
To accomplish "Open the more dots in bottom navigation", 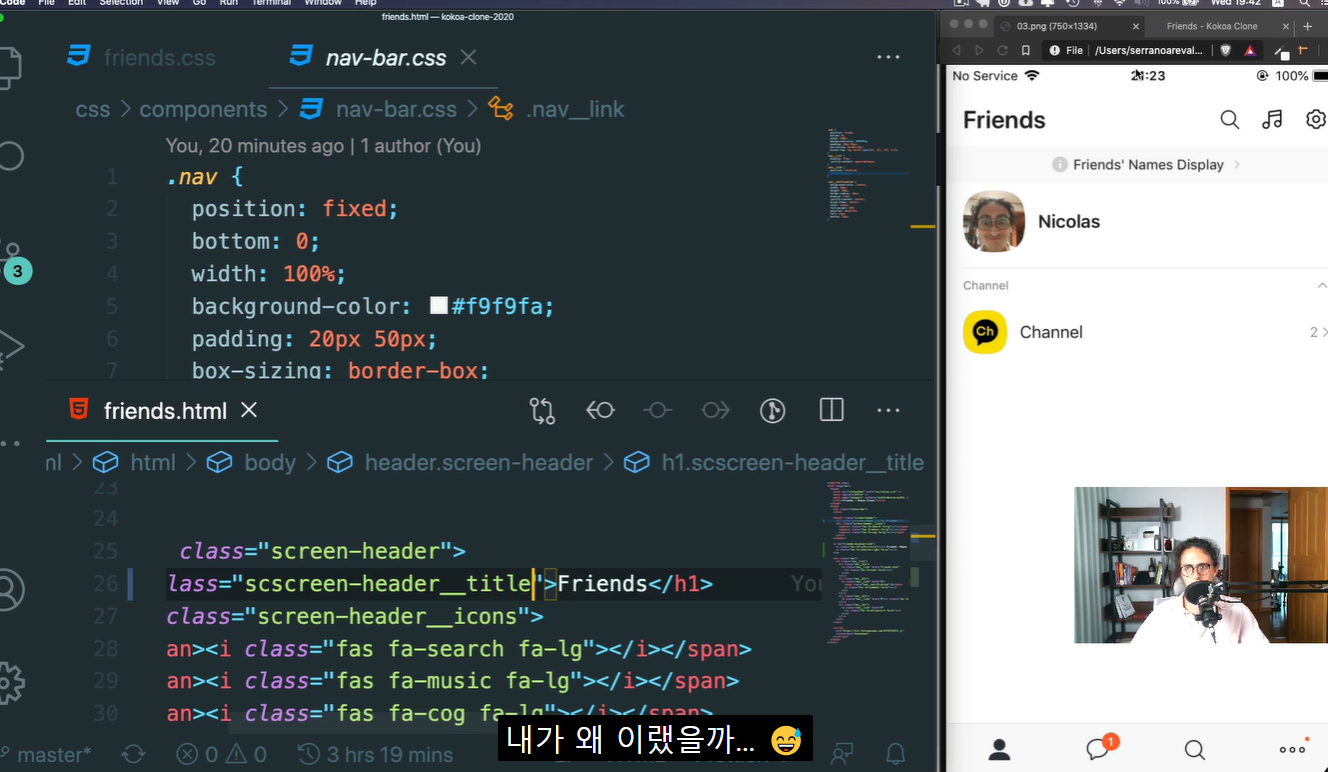I will coord(1293,748).
